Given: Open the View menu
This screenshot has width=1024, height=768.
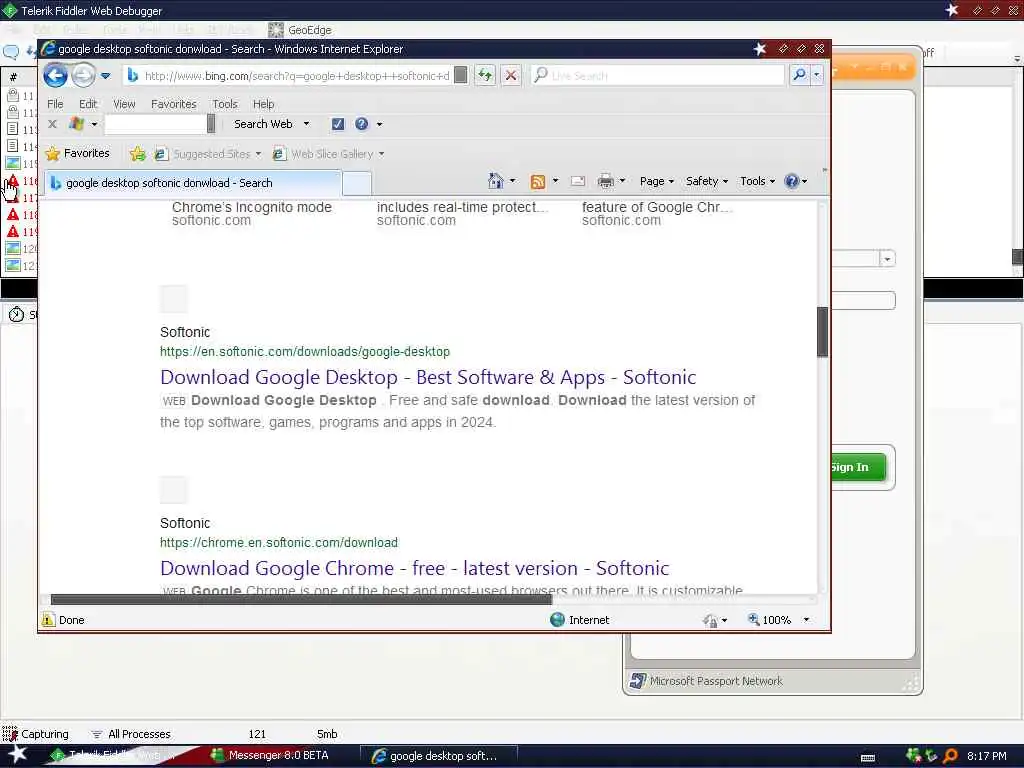Looking at the screenshot, I should click(123, 104).
